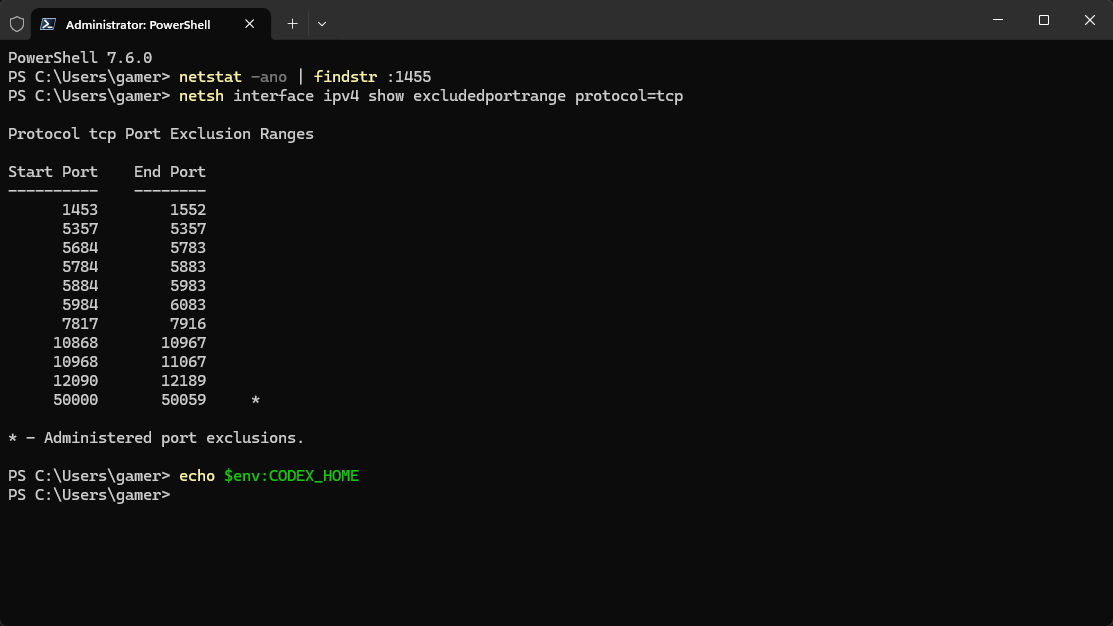Minimize the terminal window

[x=998, y=20]
